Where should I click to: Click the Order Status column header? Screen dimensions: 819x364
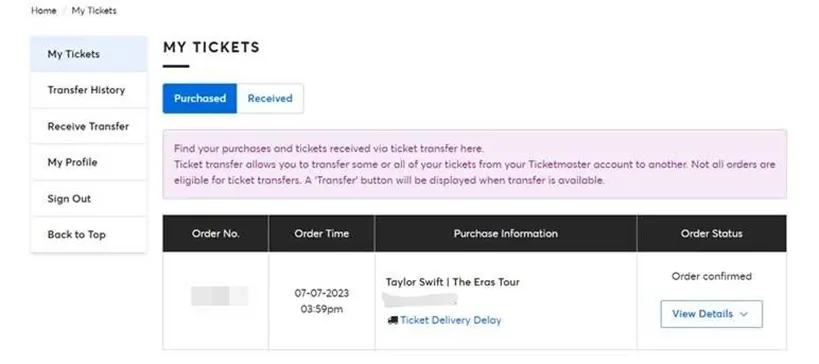711,233
